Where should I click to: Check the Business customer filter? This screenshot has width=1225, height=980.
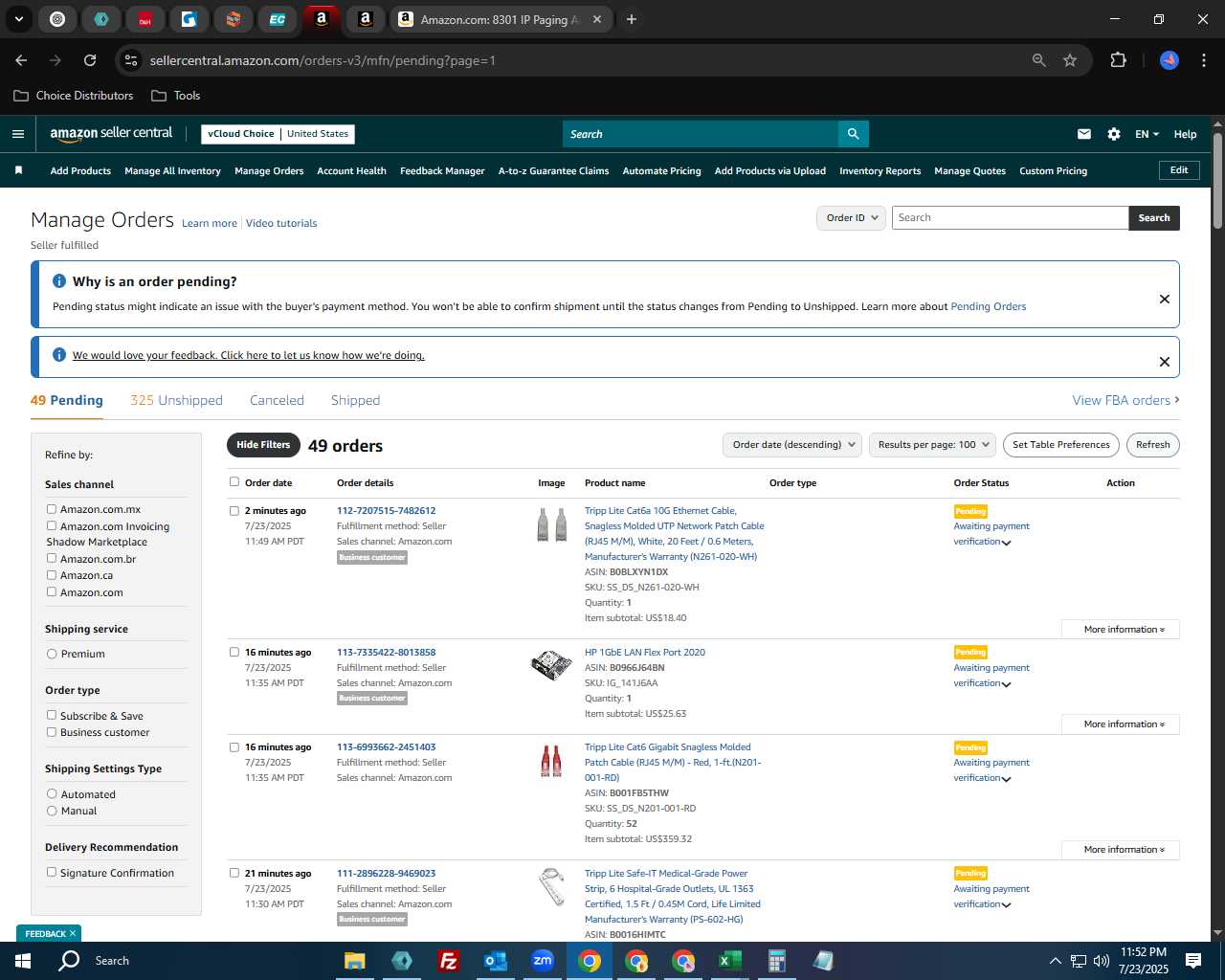[x=52, y=732]
